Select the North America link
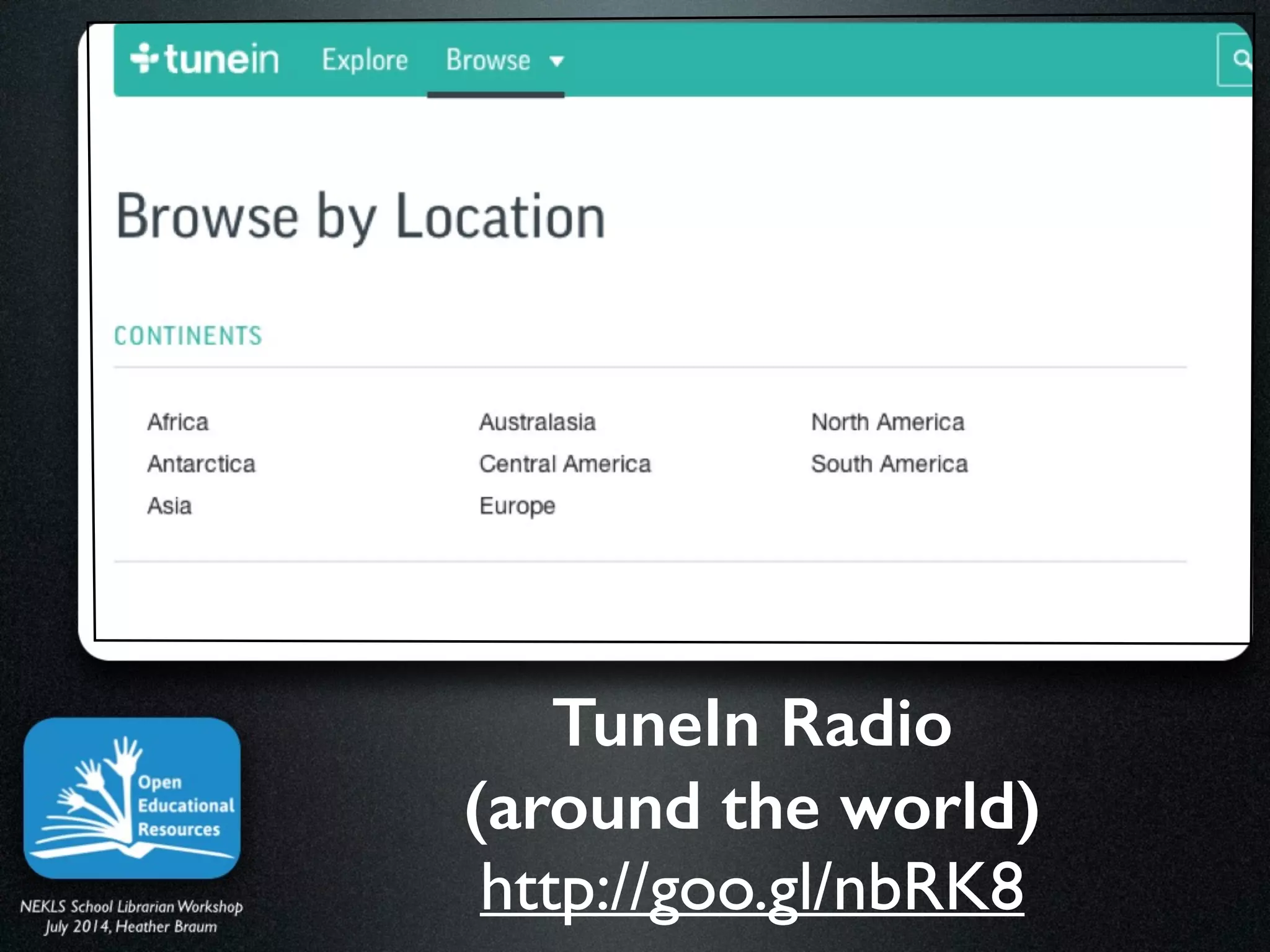This screenshot has height=952, width=1270. pyautogui.click(x=888, y=422)
